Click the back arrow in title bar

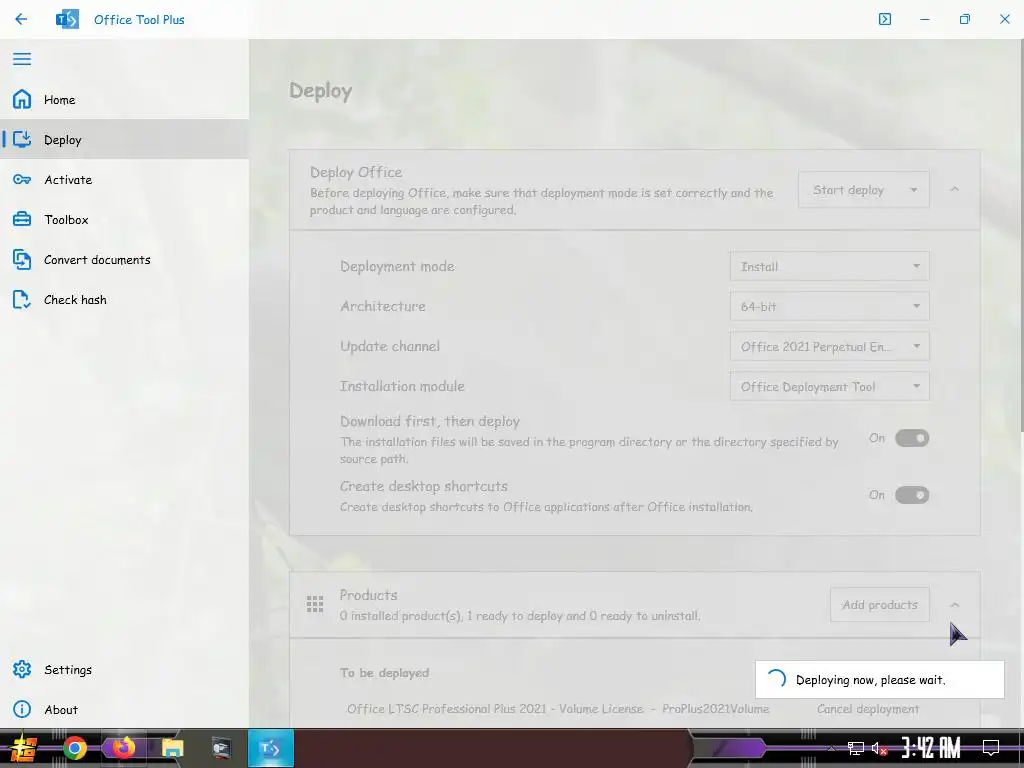coord(21,19)
